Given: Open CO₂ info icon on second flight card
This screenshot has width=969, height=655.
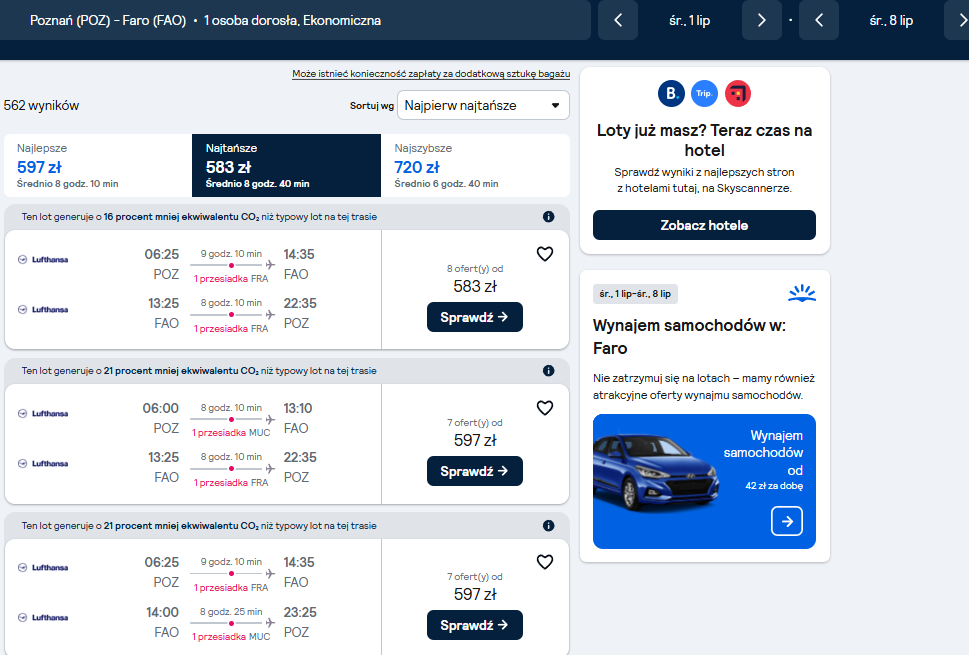Looking at the screenshot, I should point(548,371).
